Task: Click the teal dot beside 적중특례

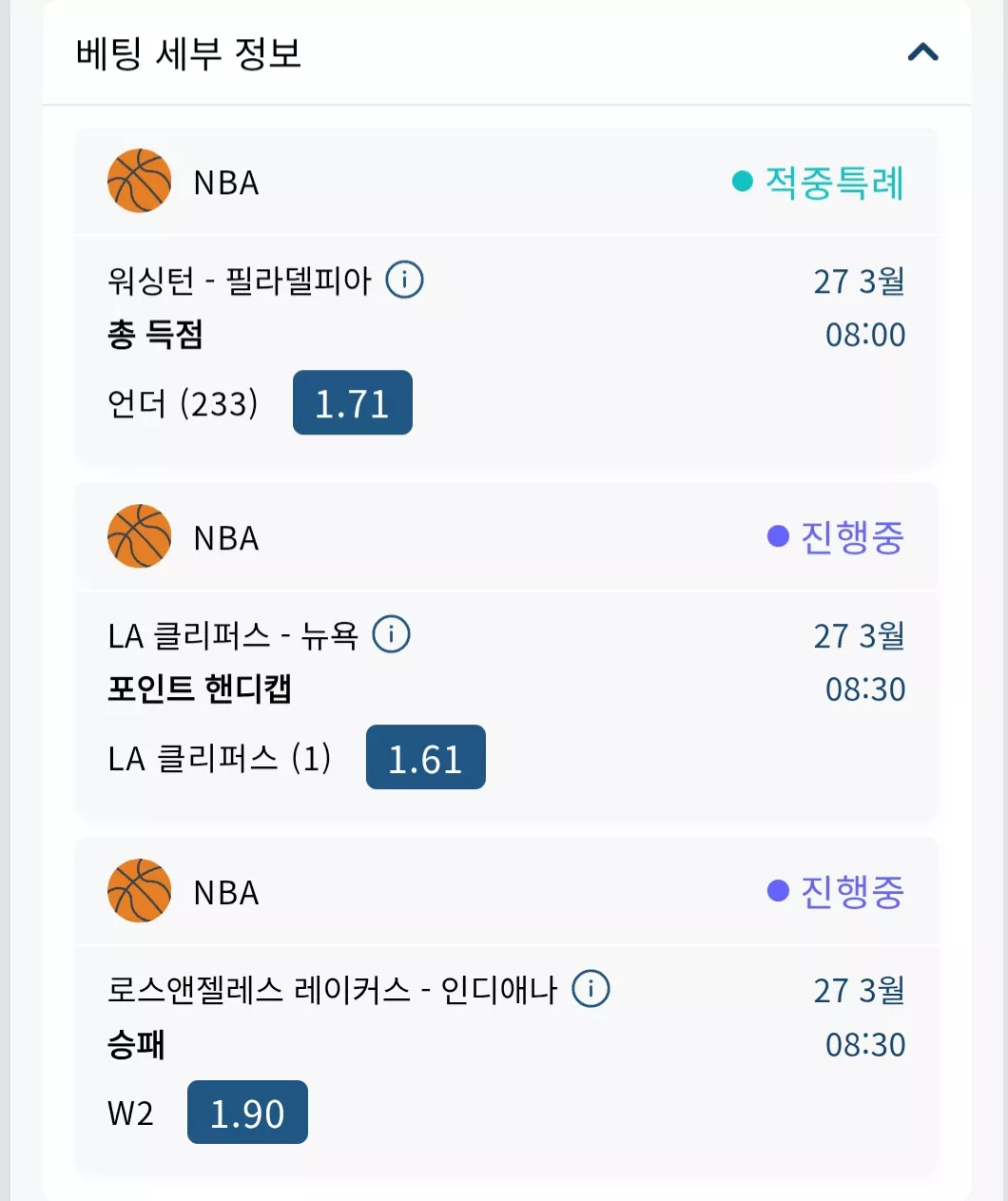Action: coord(743,181)
